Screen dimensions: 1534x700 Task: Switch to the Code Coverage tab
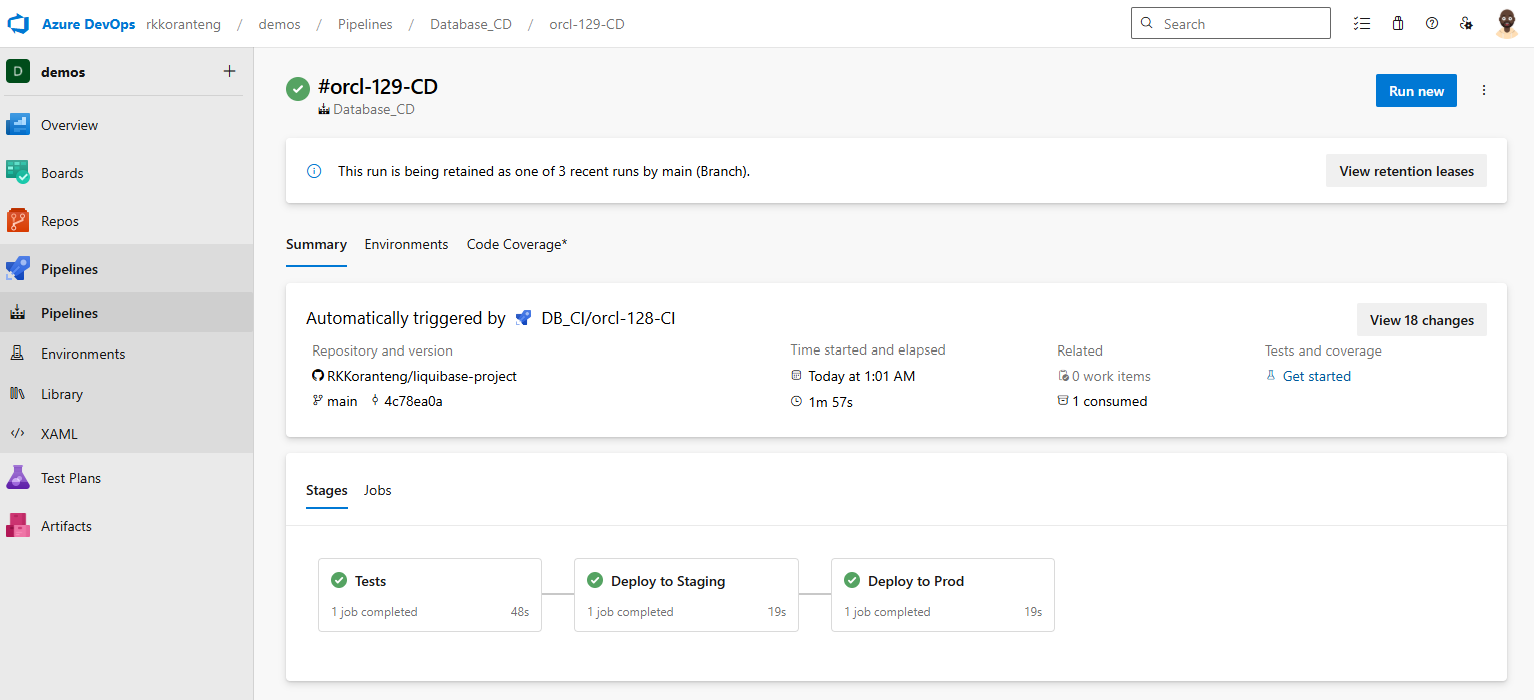point(517,244)
